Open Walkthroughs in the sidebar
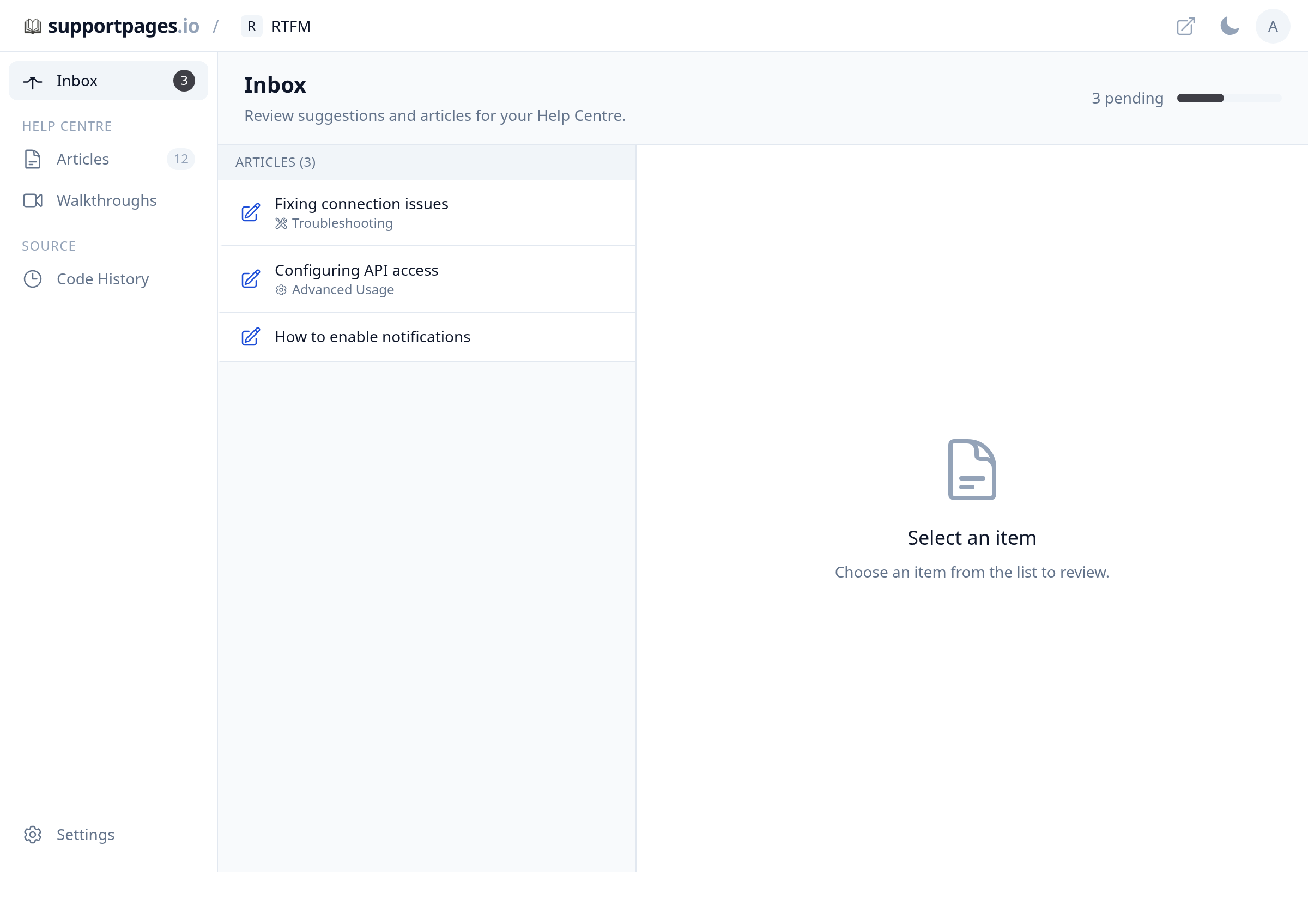Screen dimensions: 1308x924 coord(108,201)
